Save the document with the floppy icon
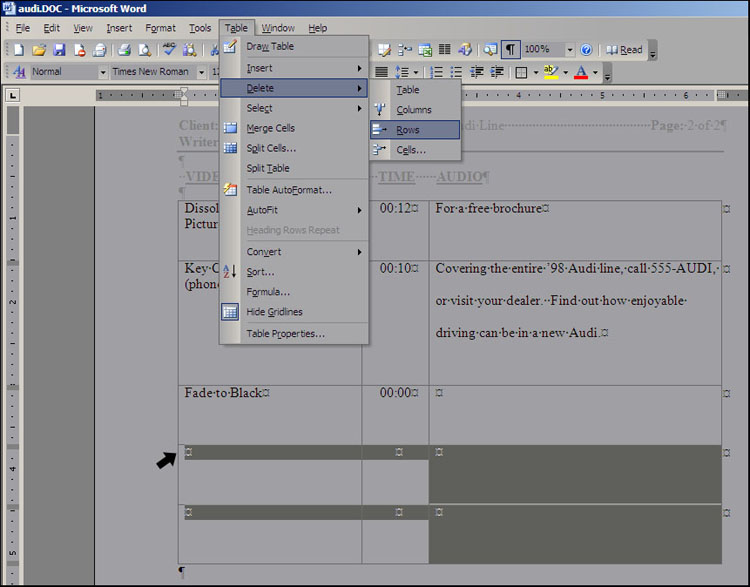 click(x=59, y=50)
